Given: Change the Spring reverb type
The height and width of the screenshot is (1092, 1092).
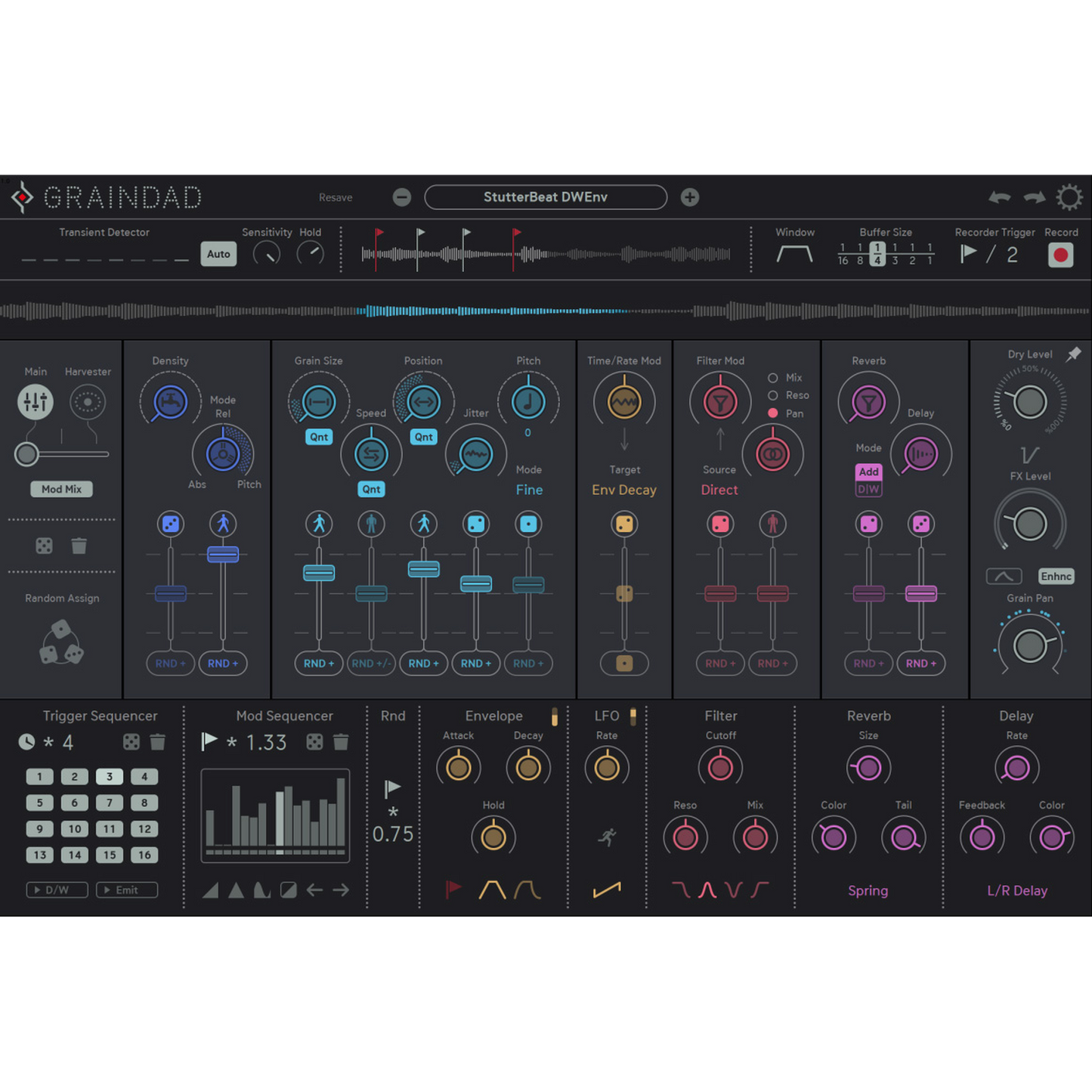Looking at the screenshot, I should [x=868, y=890].
